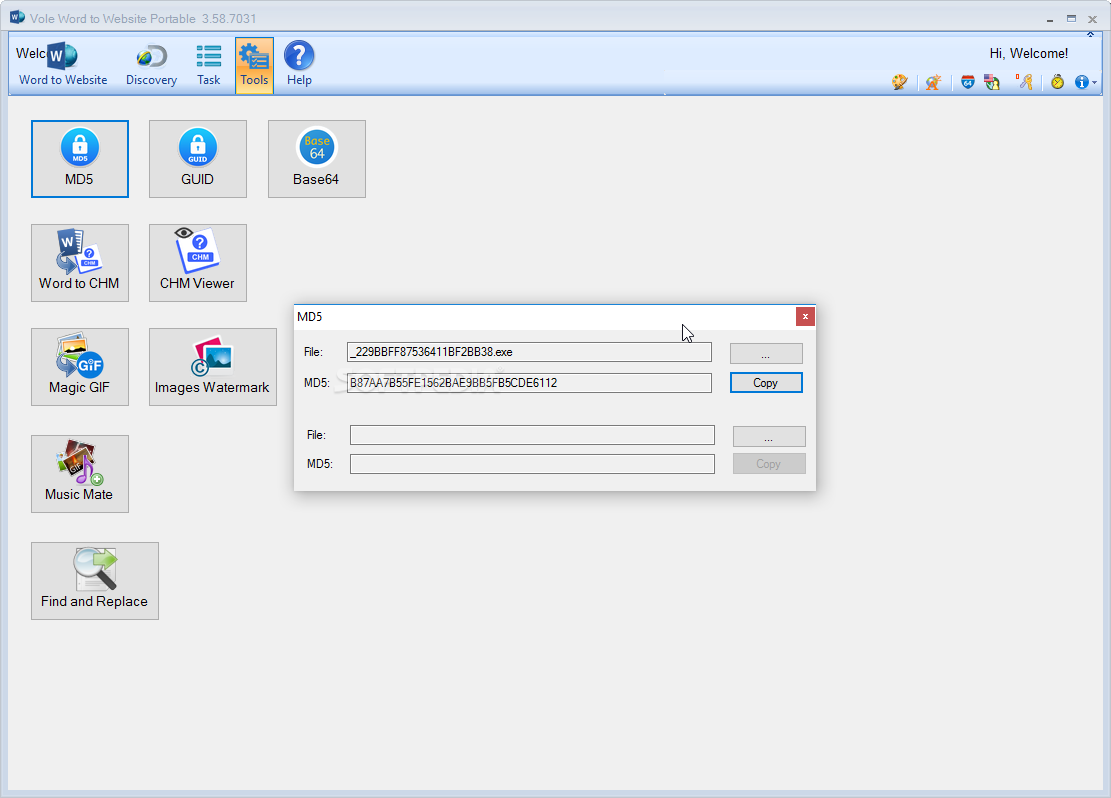Close the main application window
The image size is (1111, 798).
click(1093, 19)
